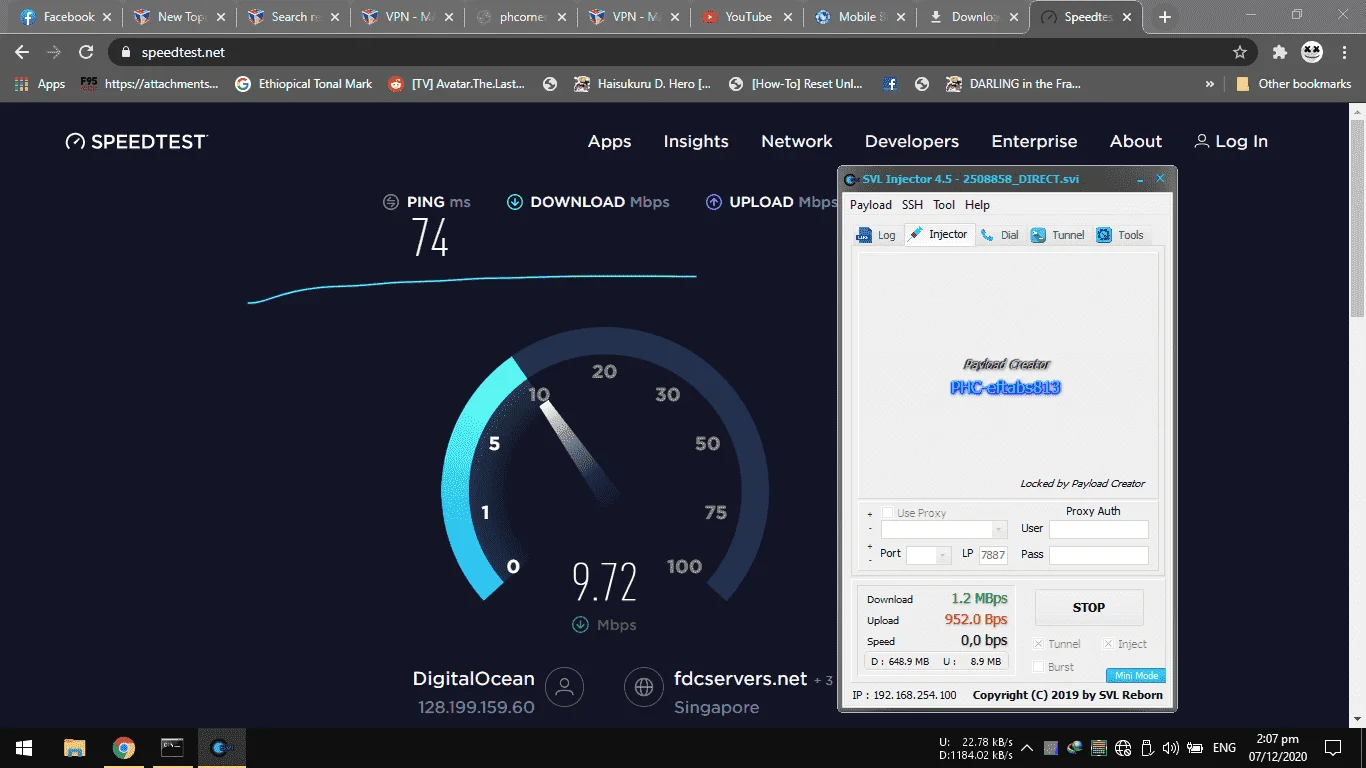Viewport: 1366px width, 768px height.
Task: Click the SVL Injector taskbar icon
Action: click(222, 747)
